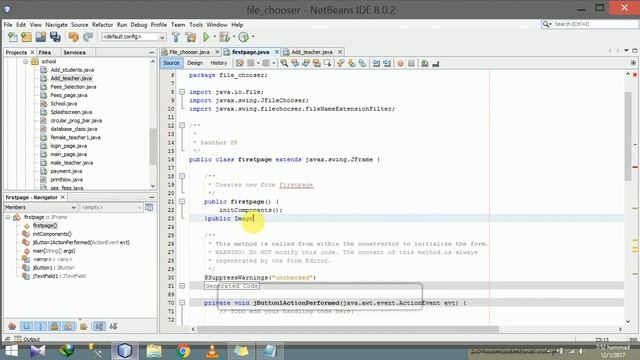640x360 pixels.
Task: Shift line right icon
Action: point(387,63)
